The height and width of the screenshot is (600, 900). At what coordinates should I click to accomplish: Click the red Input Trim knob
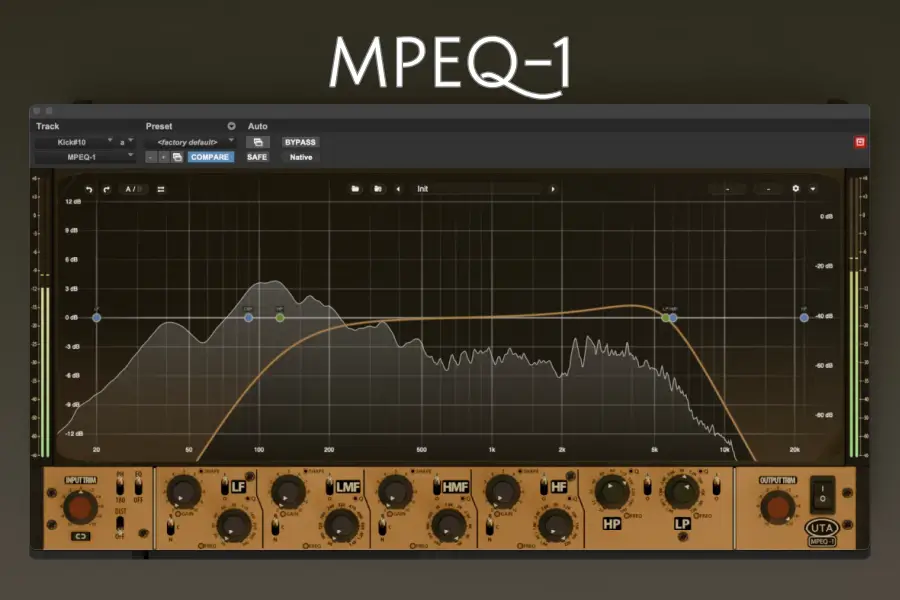[80, 507]
